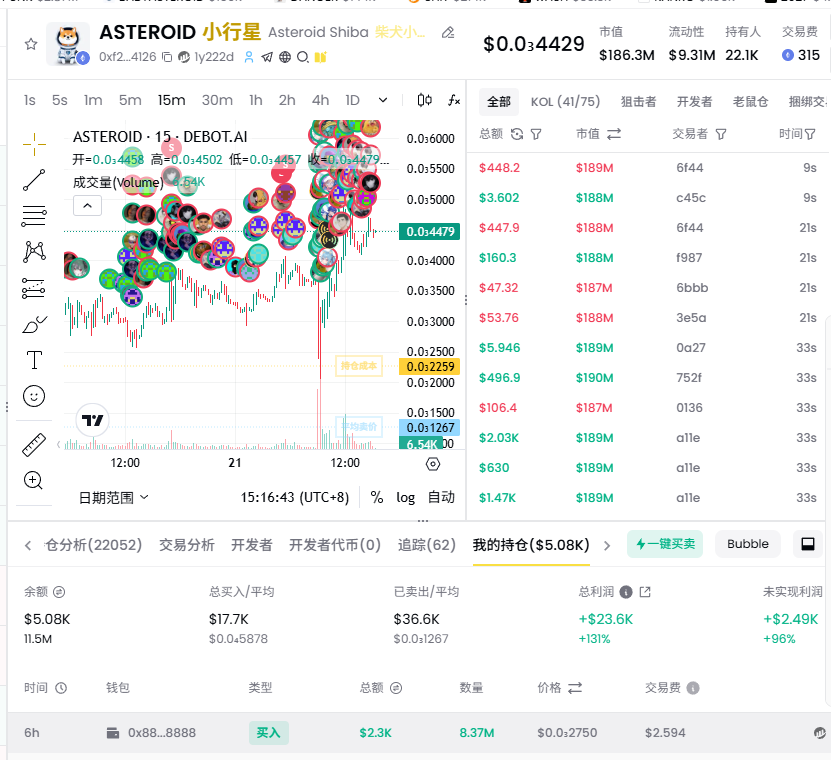Click the current price label 0.0₃4479
Image resolution: width=831 pixels, height=760 pixels.
coord(429,232)
